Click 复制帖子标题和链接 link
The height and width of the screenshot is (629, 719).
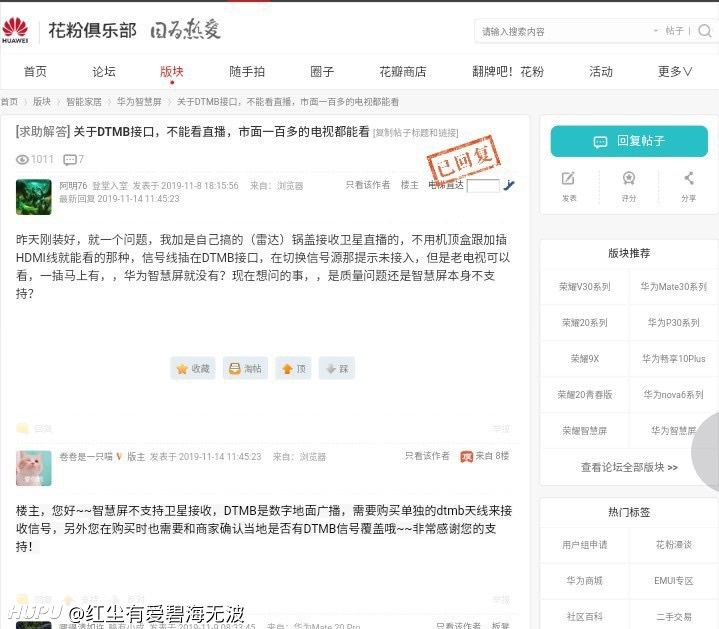tap(416, 133)
